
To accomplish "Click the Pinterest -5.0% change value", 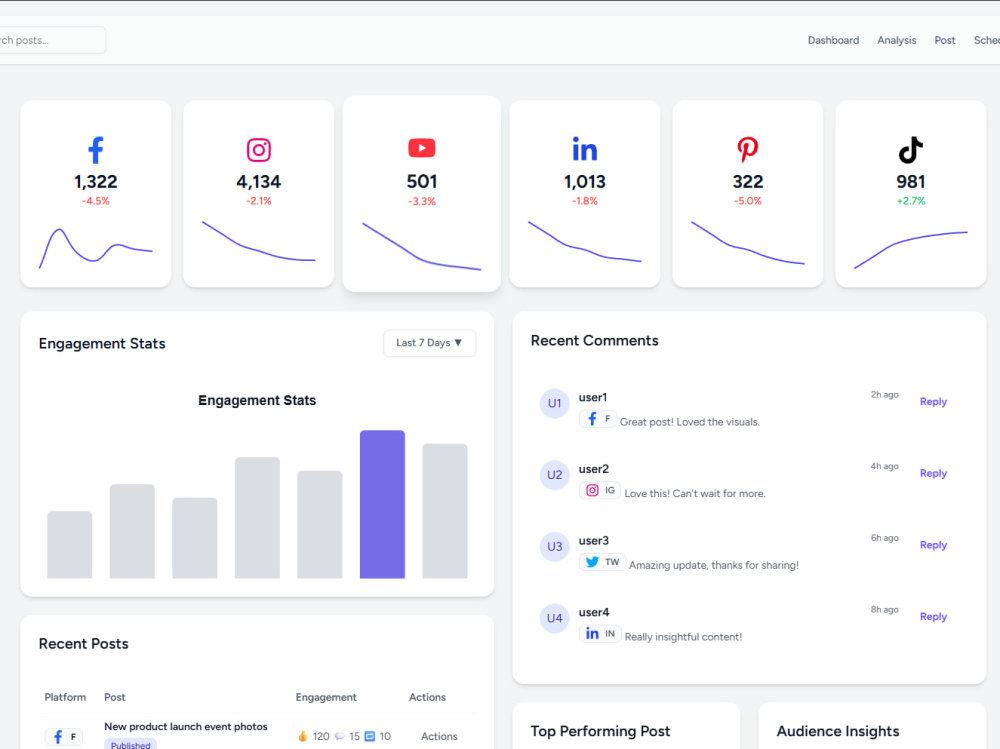I will 747,201.
